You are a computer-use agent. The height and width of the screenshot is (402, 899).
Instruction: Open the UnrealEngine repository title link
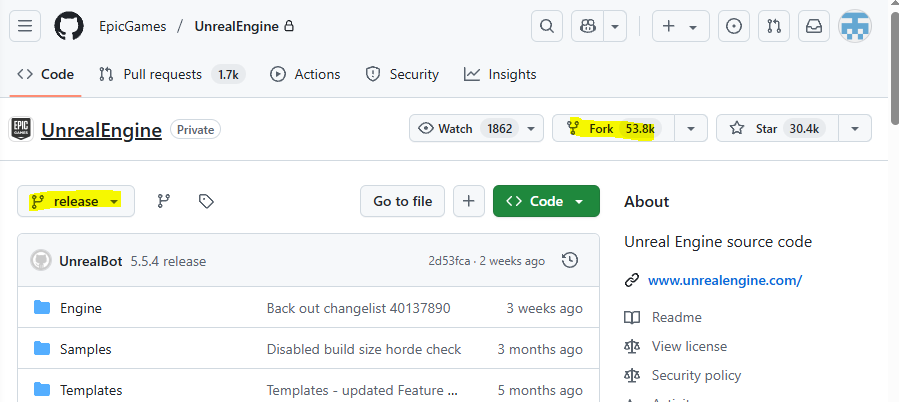(x=101, y=131)
